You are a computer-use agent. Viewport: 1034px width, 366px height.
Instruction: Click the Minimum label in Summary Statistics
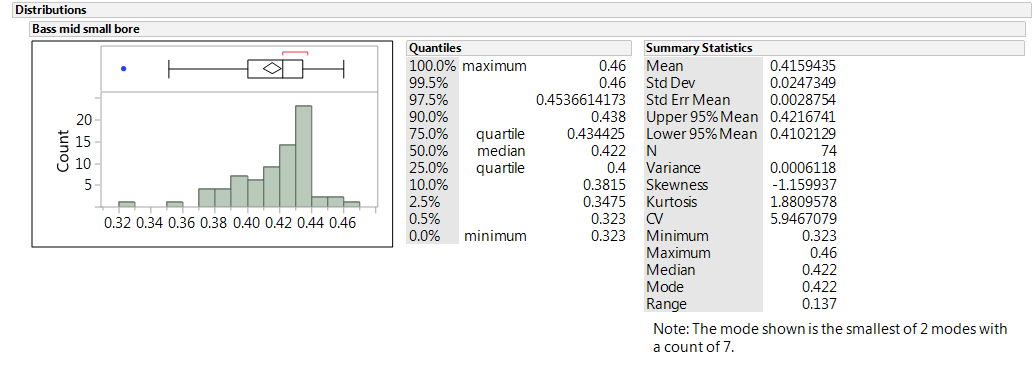[678, 236]
